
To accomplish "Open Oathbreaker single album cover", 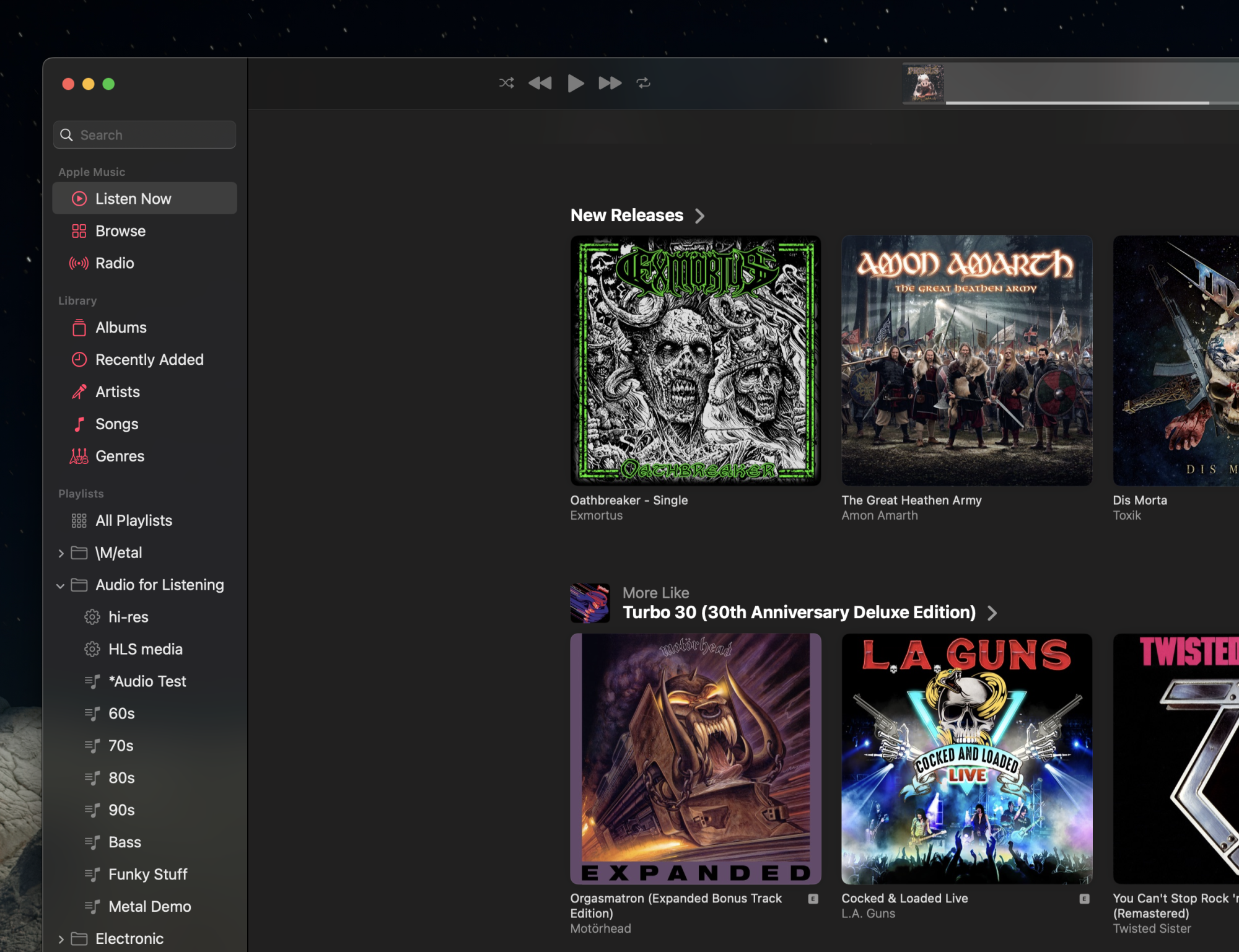I will 696,360.
